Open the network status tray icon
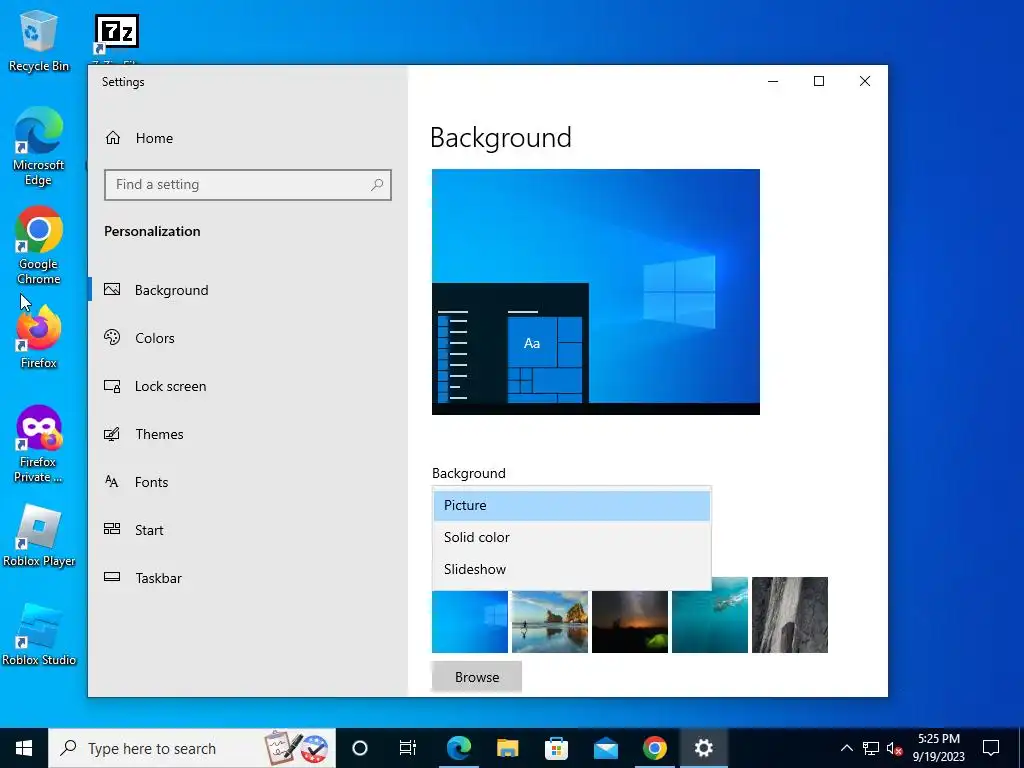 (871, 748)
